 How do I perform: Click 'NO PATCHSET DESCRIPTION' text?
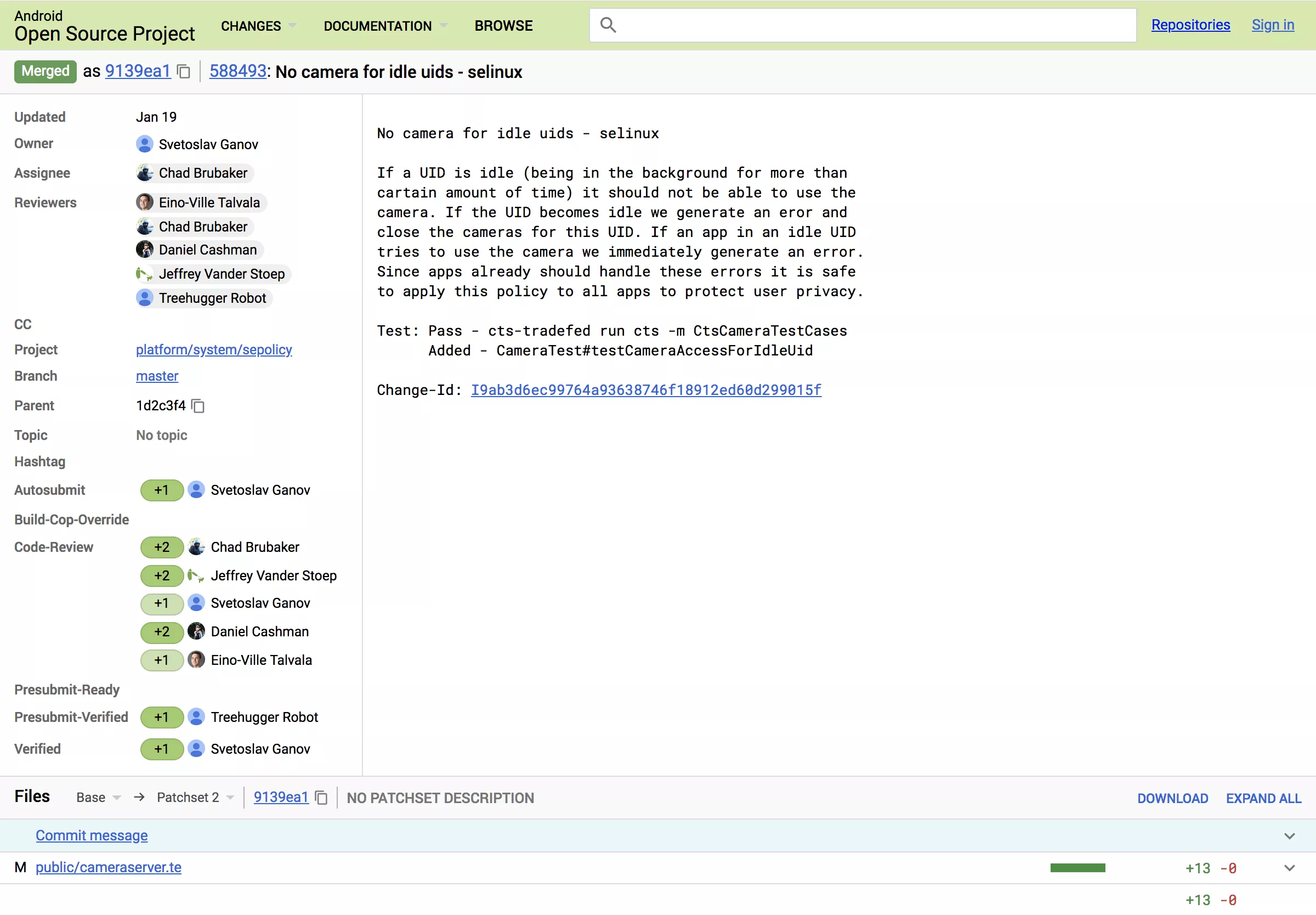point(440,798)
